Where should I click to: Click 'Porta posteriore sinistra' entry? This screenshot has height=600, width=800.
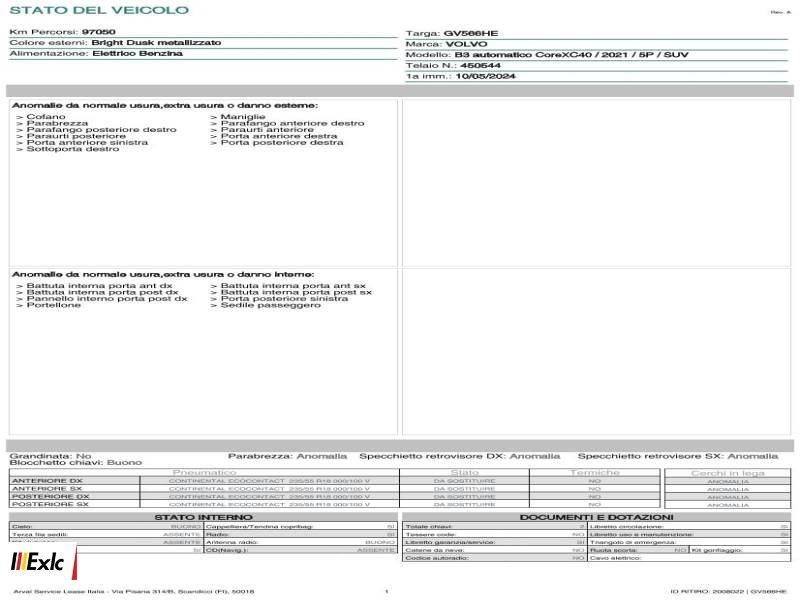[x=284, y=298]
